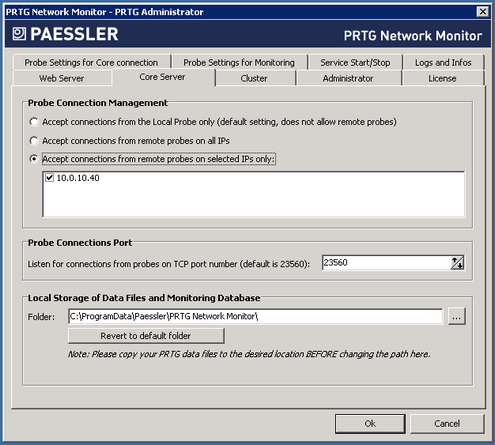Click Revert to default folder button

(146, 336)
